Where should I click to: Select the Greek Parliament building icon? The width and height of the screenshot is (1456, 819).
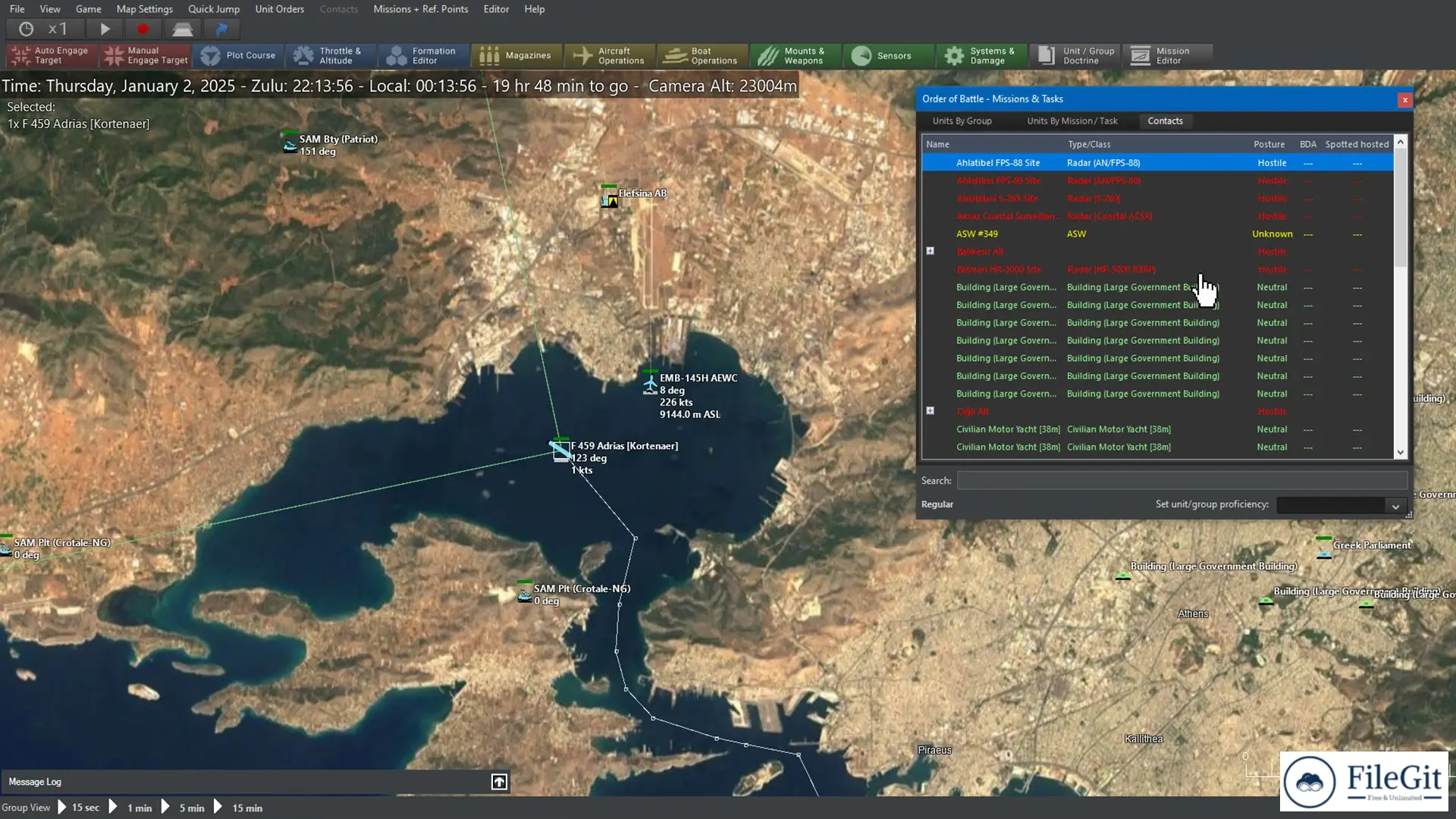pyautogui.click(x=1323, y=549)
